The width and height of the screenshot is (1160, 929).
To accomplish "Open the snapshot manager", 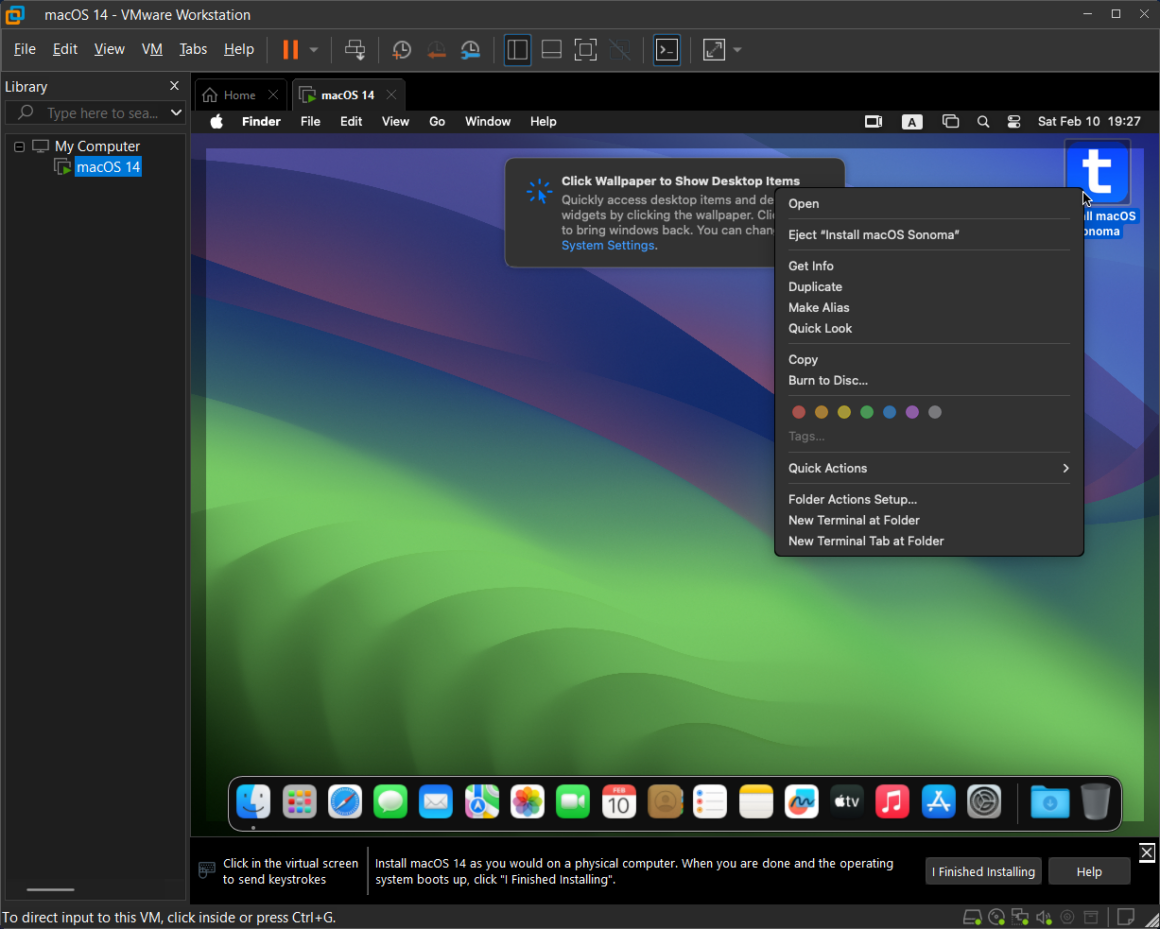I will [471, 50].
